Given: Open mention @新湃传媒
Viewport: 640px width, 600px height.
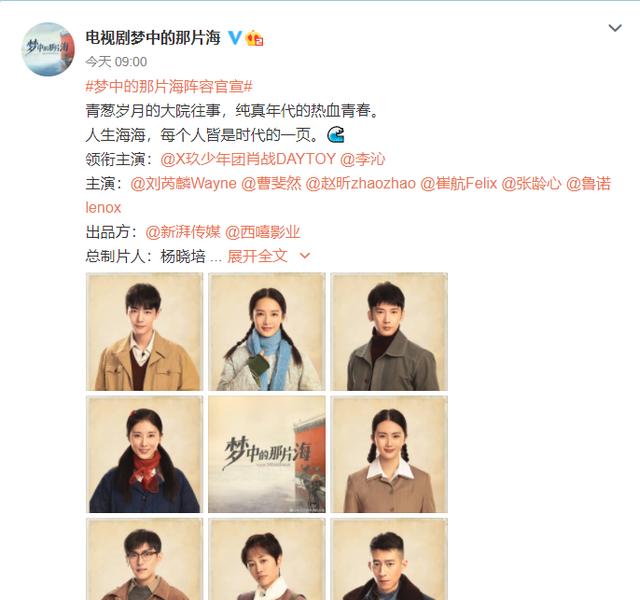Looking at the screenshot, I should tap(182, 232).
